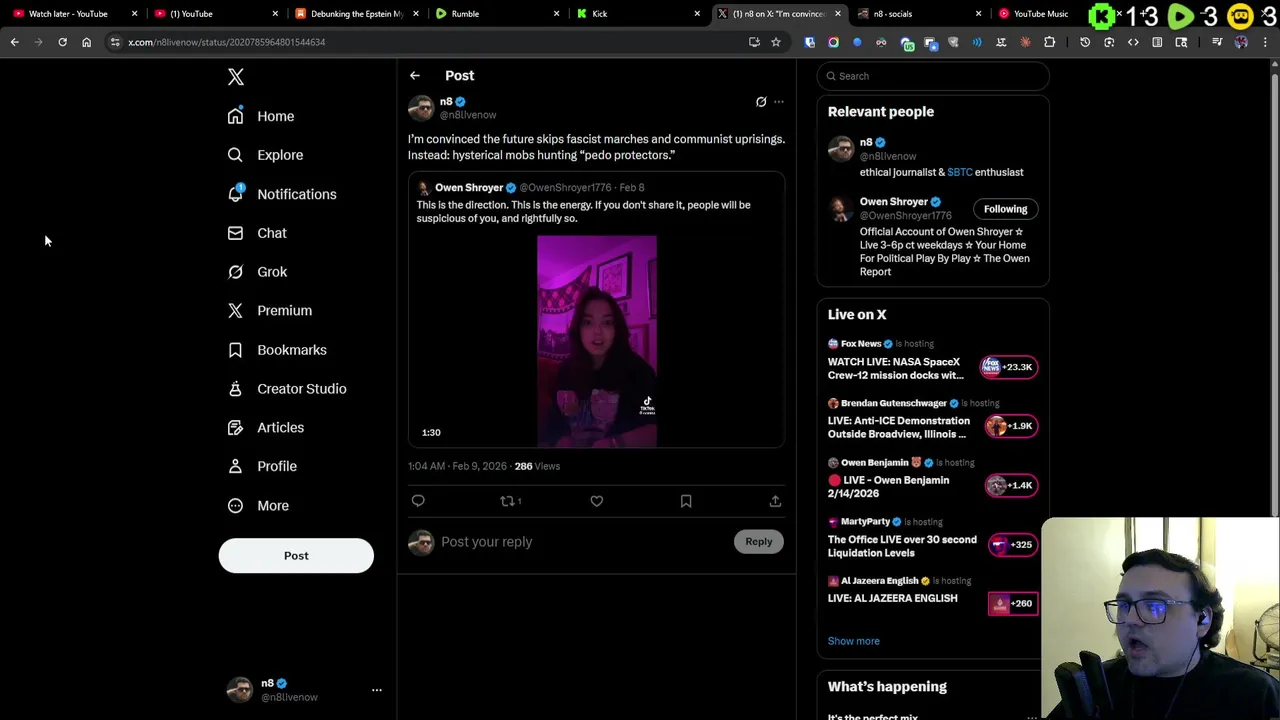Viewport: 1280px width, 720px height.
Task: Click the gray Reply button
Action: 758,542
